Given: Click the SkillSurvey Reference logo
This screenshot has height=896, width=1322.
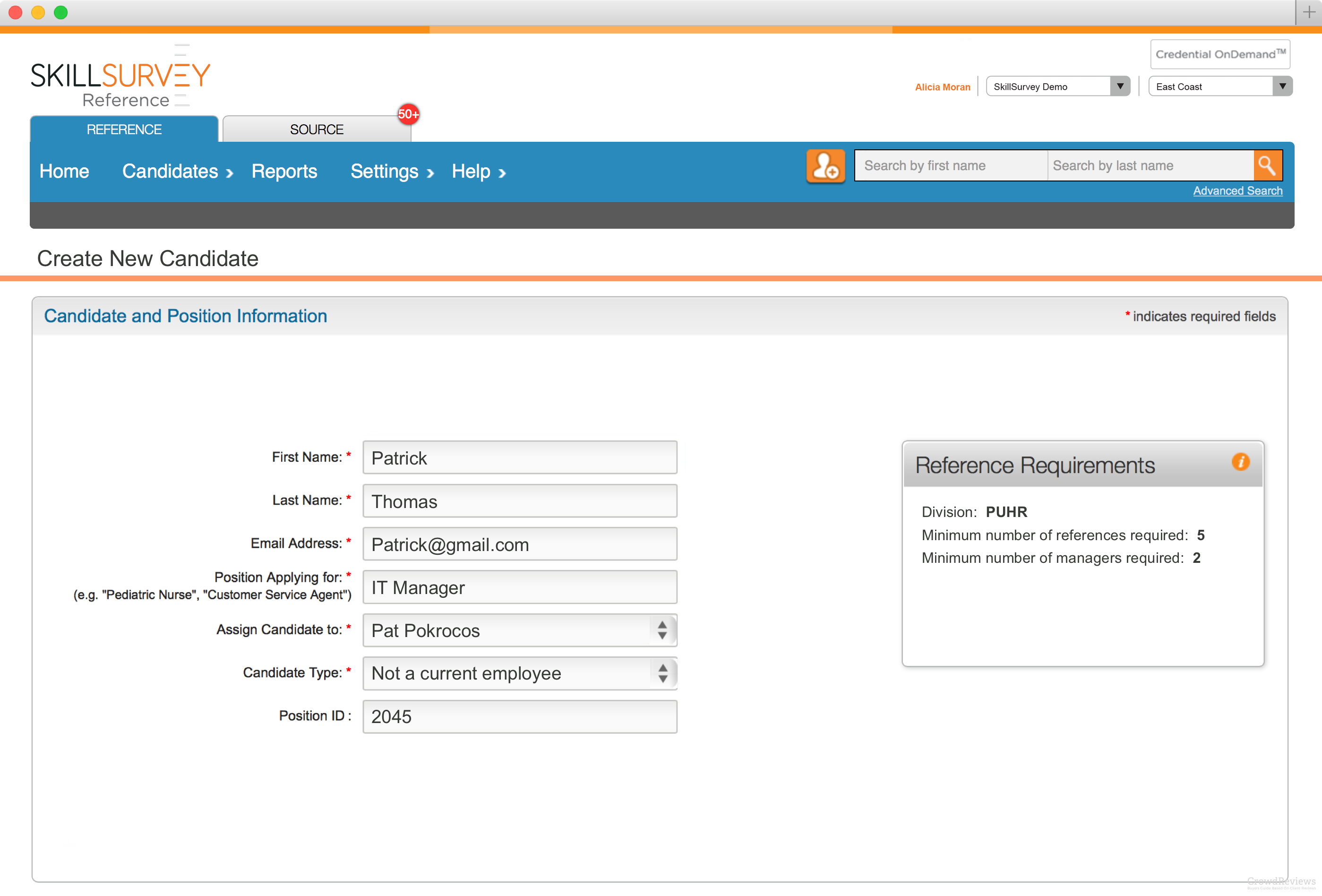Looking at the screenshot, I should tap(120, 76).
